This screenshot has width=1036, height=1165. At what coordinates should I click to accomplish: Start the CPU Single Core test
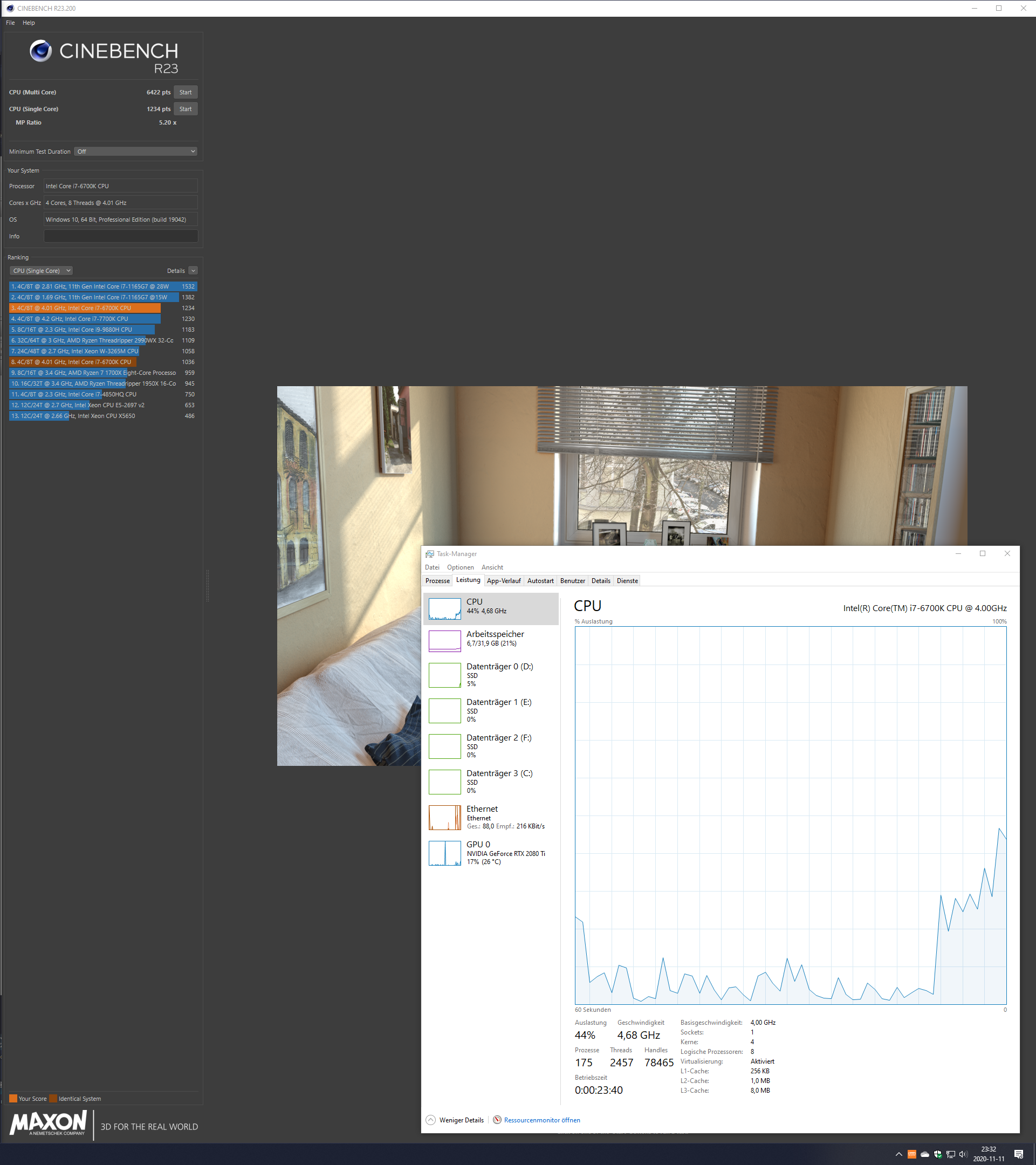[185, 109]
